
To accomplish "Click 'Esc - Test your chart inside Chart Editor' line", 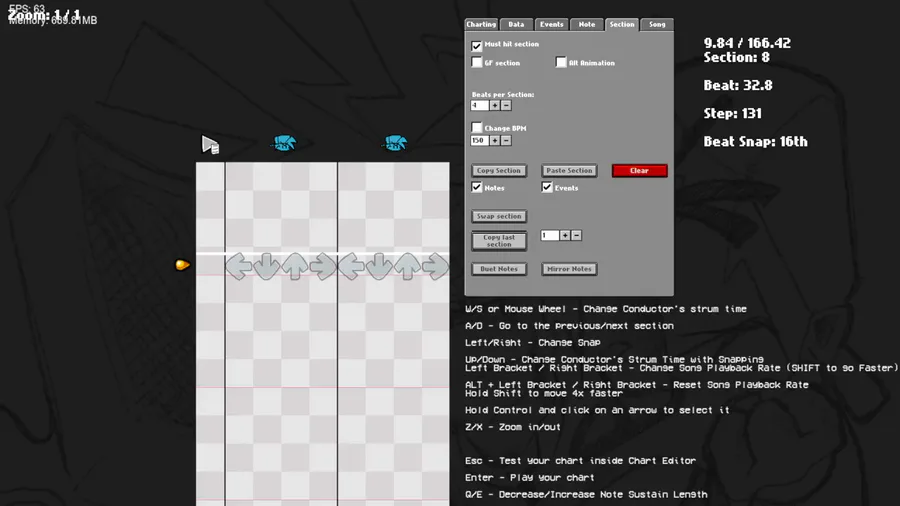I will coord(580,461).
